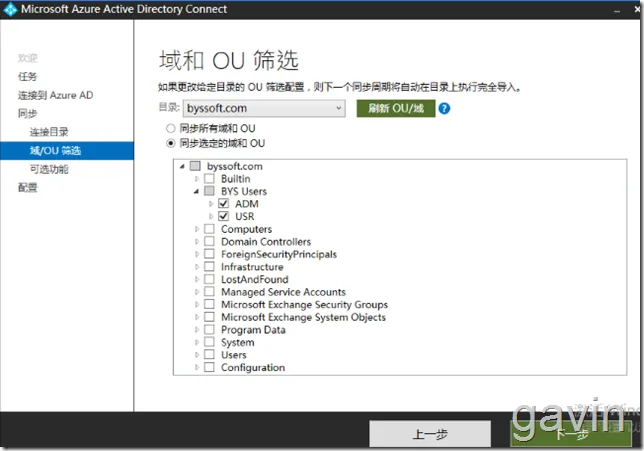Viewport: 644px width, 451px height.
Task: Expand the Managed Service Accounts node arrow
Action: coord(197,292)
